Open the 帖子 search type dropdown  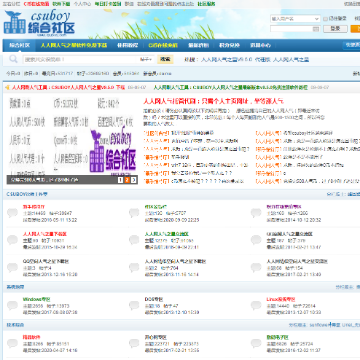click(x=146, y=60)
